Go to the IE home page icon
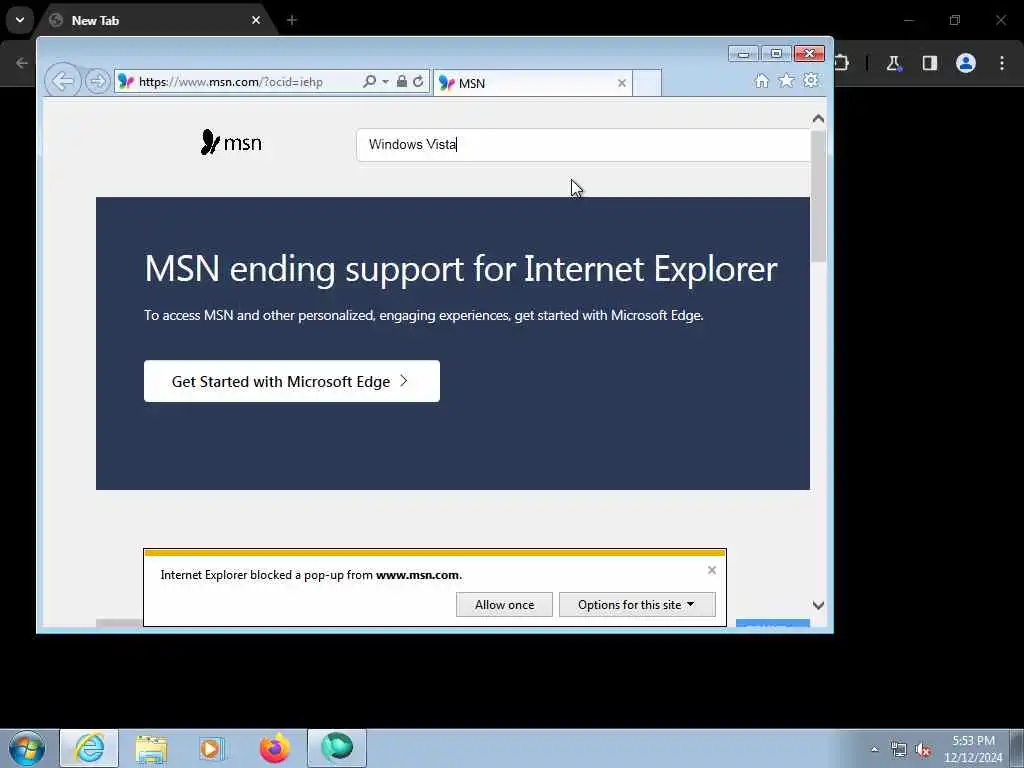Screen dimensions: 1024x768 tap(761, 81)
